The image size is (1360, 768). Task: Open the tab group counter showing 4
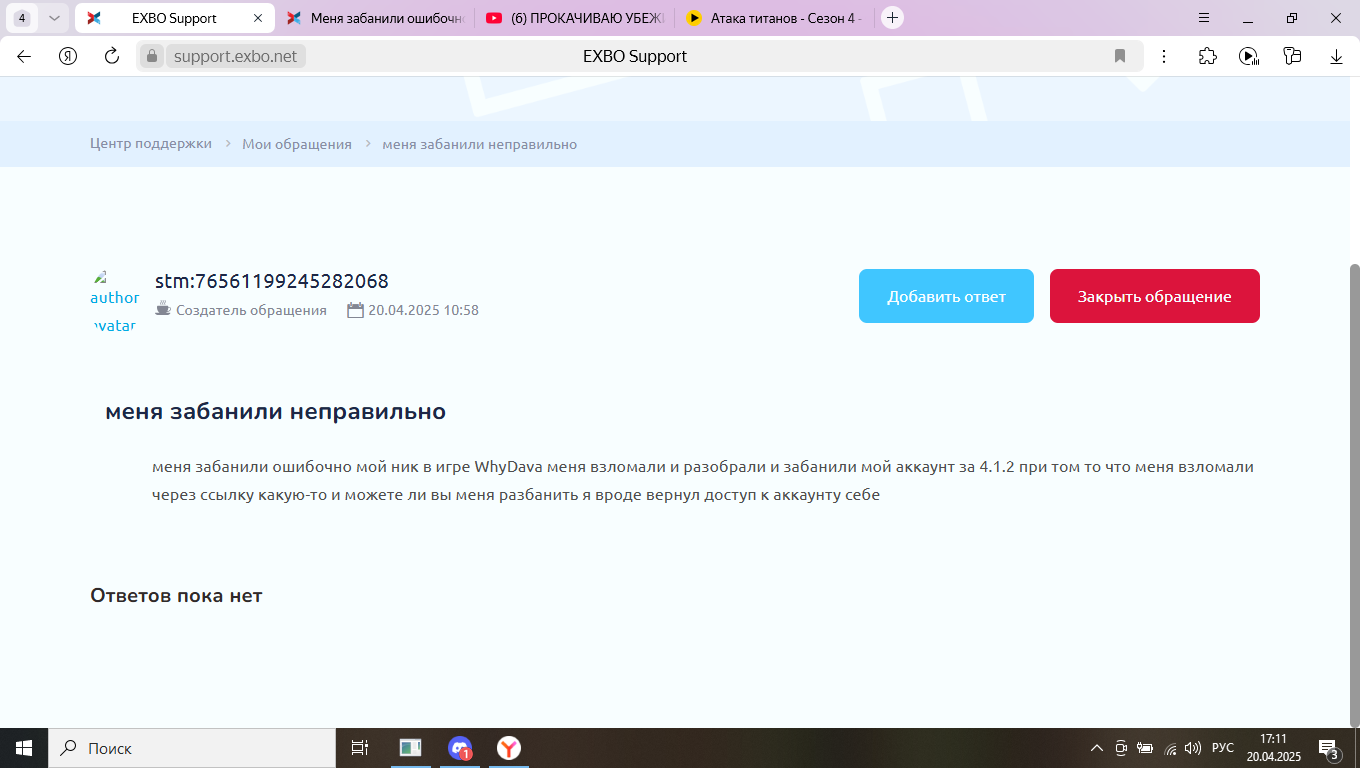22,18
